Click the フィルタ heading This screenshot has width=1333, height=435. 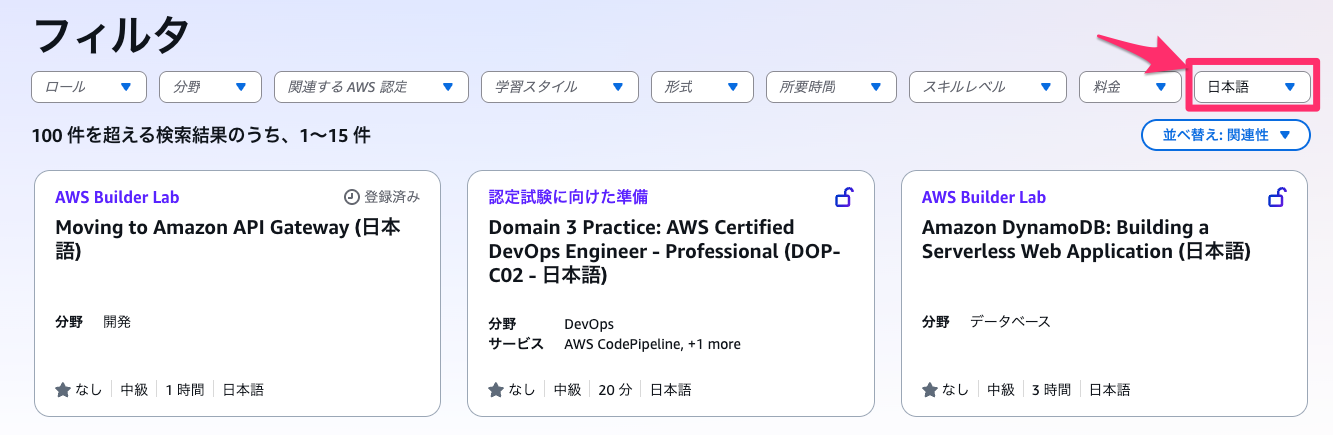click(x=111, y=37)
